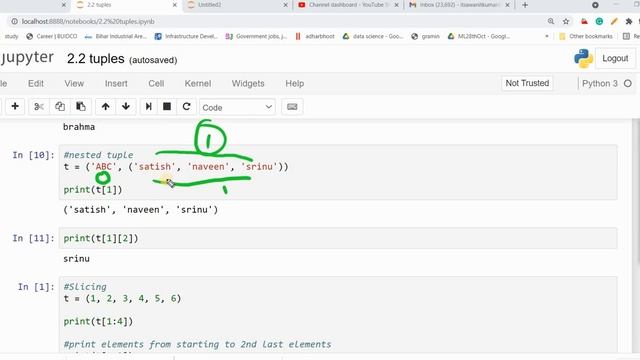
Task: Open the data science Google bookmark
Action: (372, 36)
